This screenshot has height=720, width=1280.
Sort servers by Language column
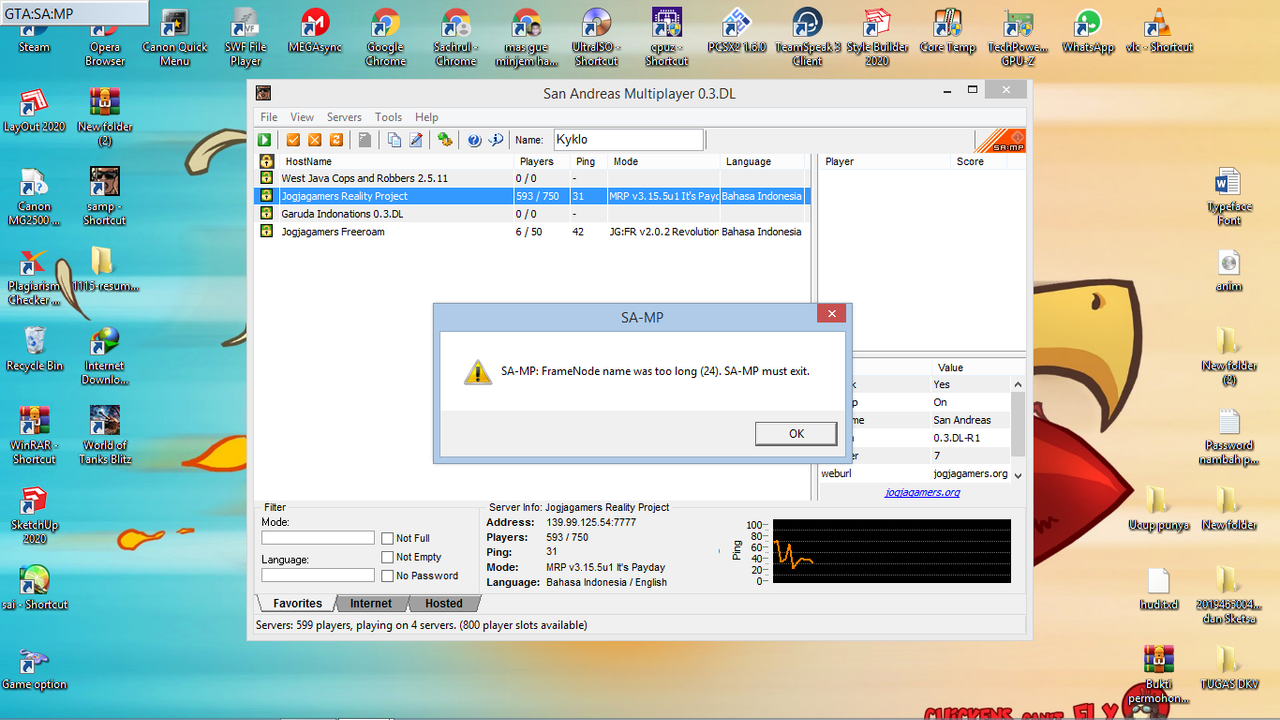[x=763, y=161]
